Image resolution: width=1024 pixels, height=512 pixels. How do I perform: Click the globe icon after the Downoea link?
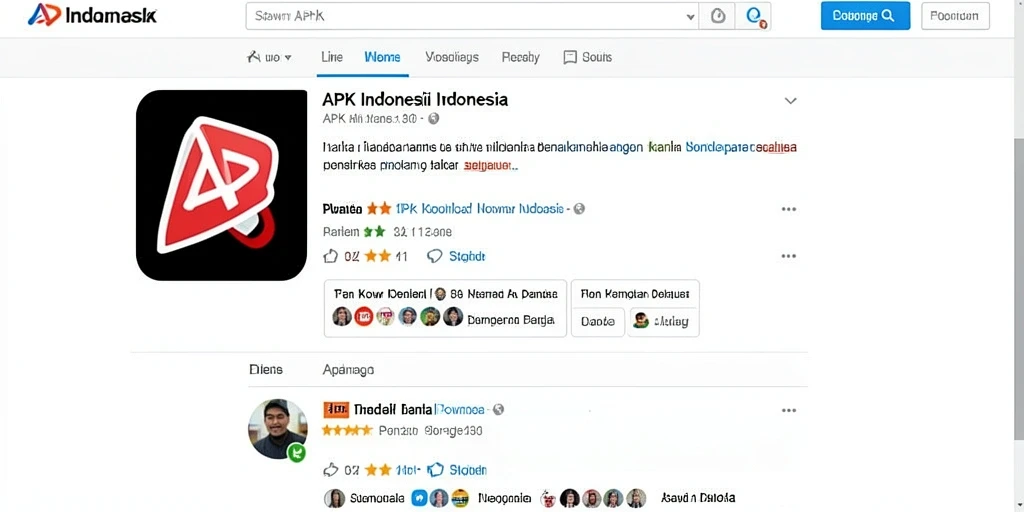pos(498,409)
